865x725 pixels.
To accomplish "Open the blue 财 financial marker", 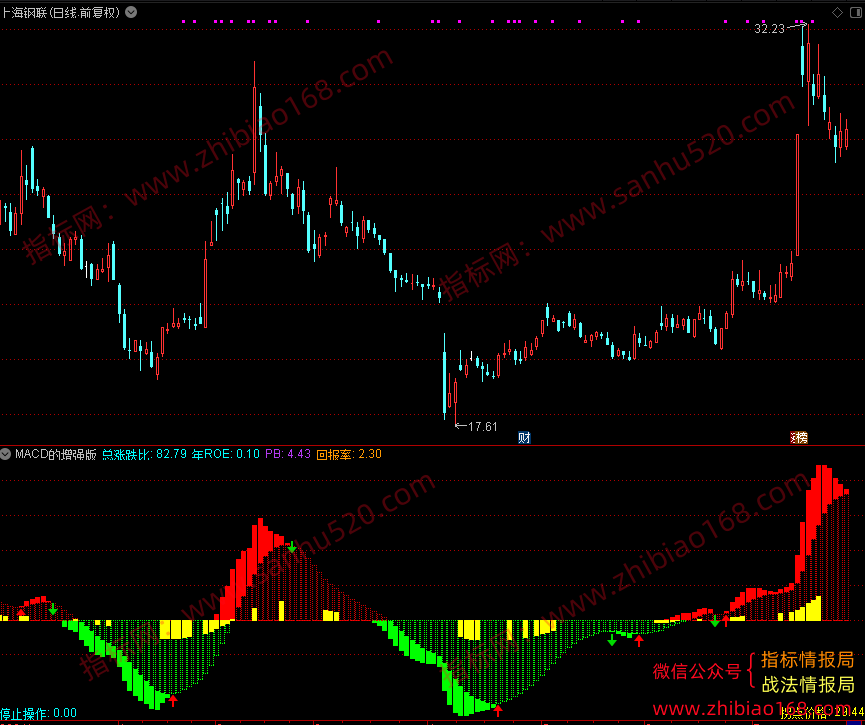I will point(524,438).
